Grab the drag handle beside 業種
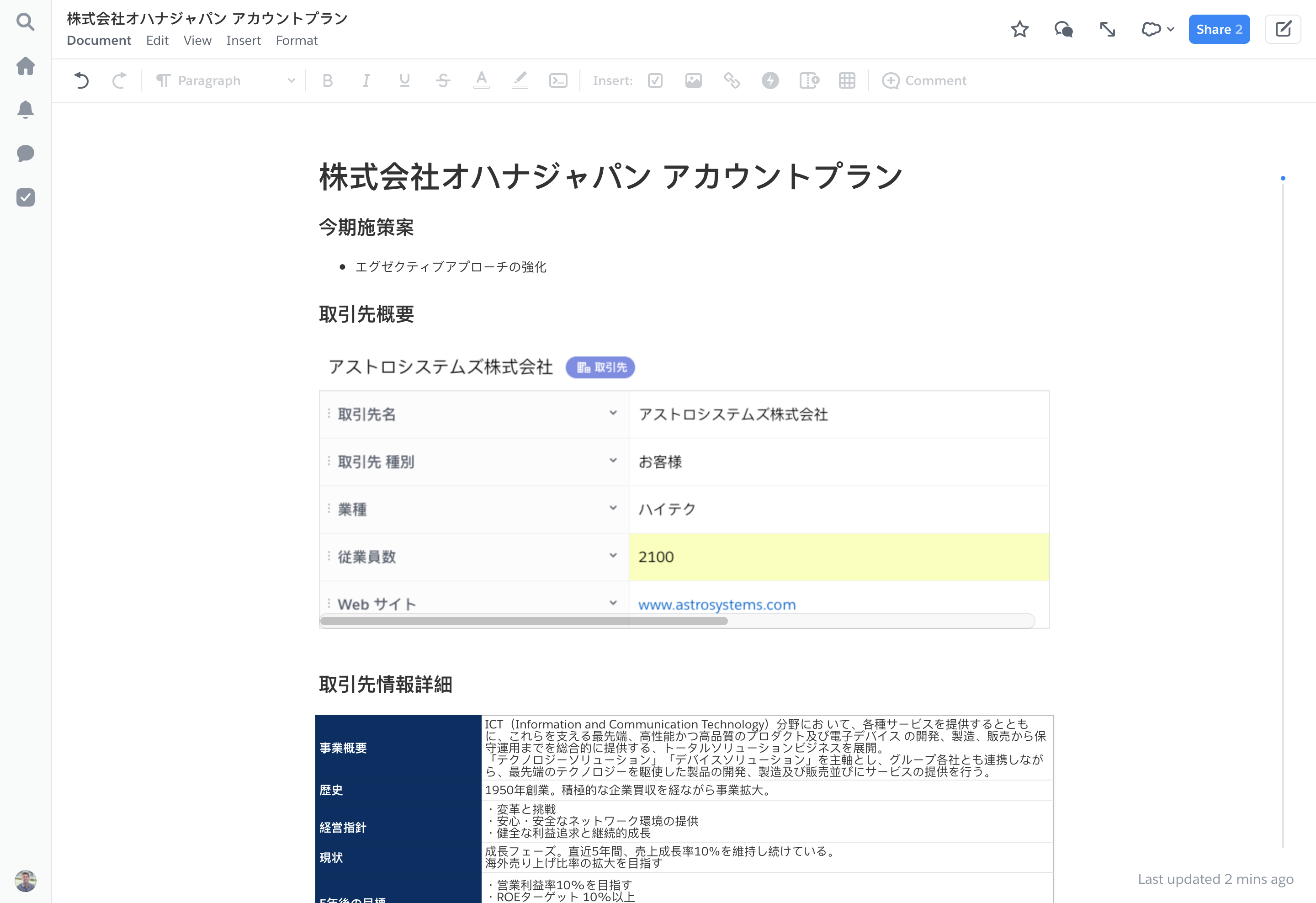The image size is (1316, 903). [329, 509]
